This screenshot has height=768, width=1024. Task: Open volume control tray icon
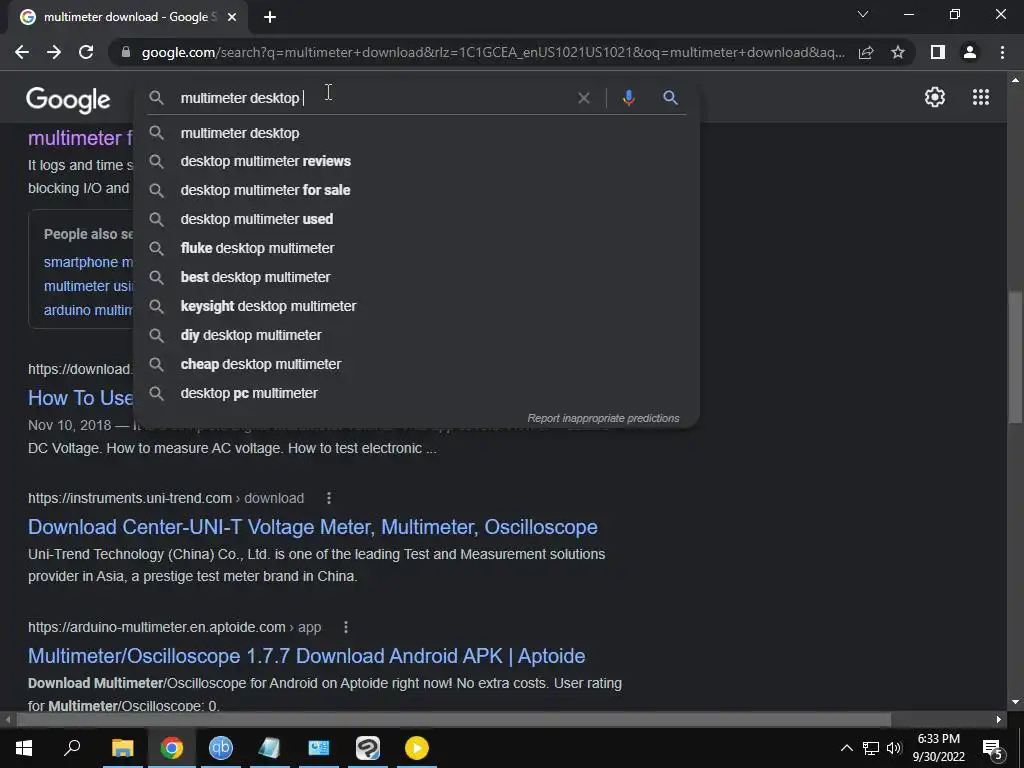tap(893, 748)
